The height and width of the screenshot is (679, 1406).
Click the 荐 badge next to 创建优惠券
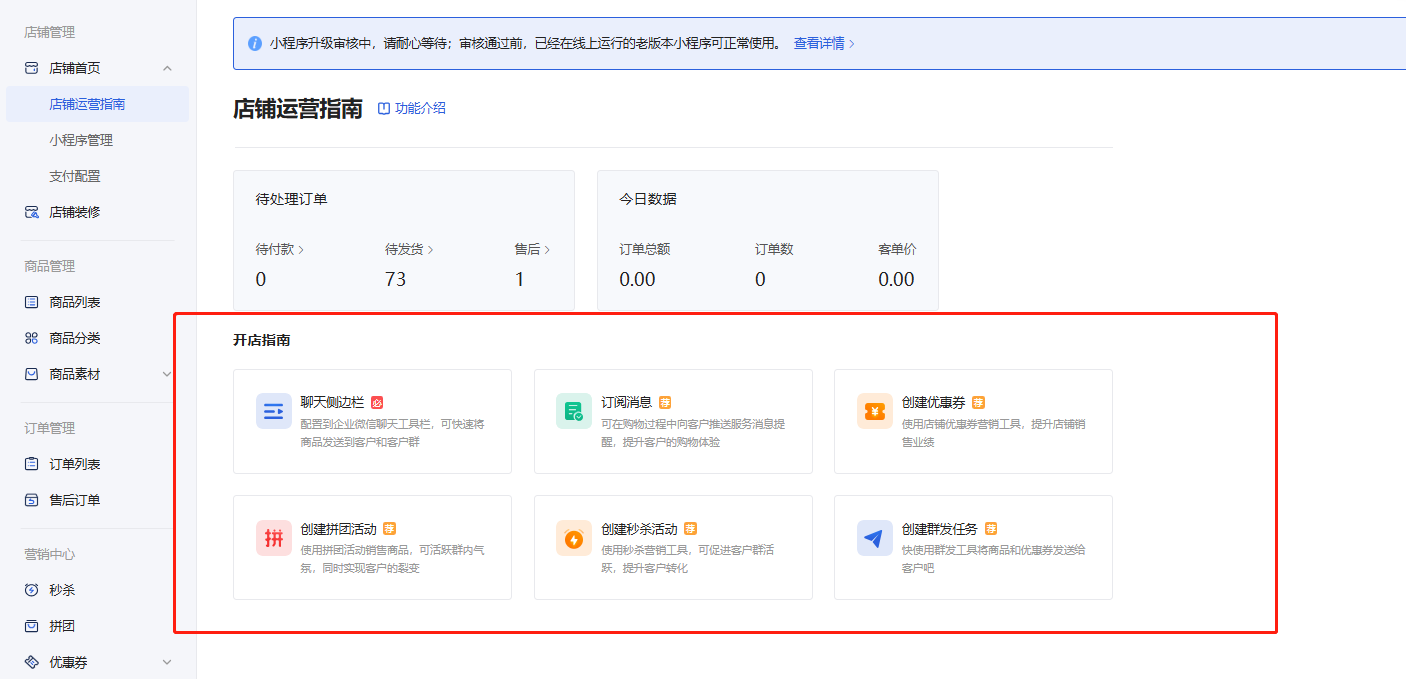click(x=979, y=403)
